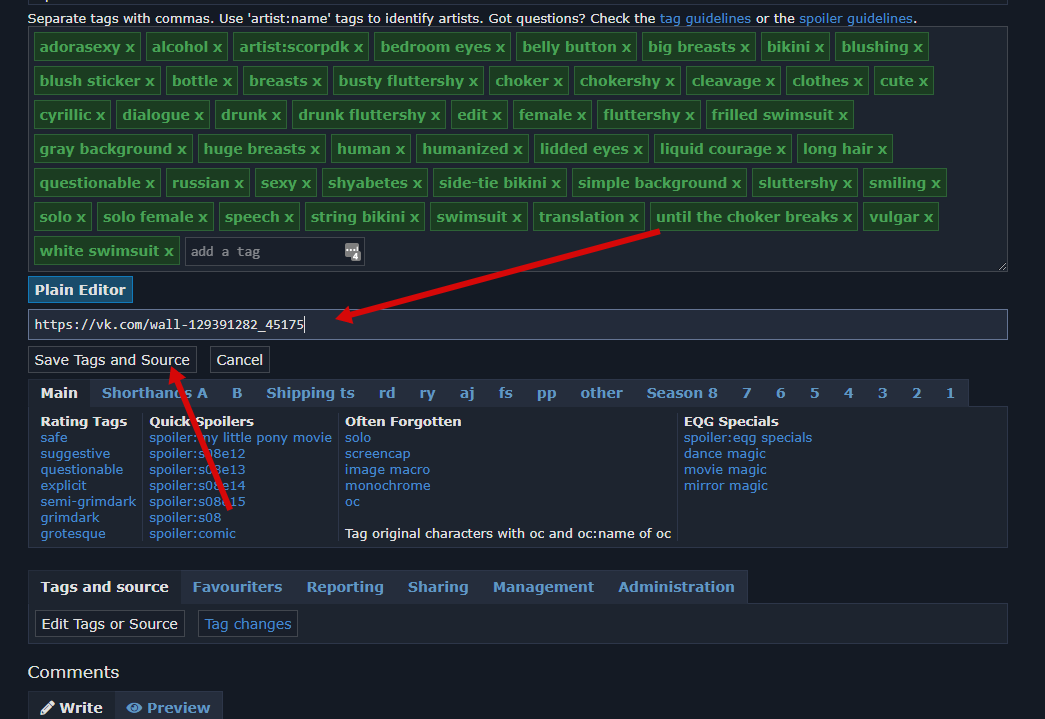Screen dimensions: 1045x719
Task: Remove the "gray background" tag with x
Action: coord(181,149)
